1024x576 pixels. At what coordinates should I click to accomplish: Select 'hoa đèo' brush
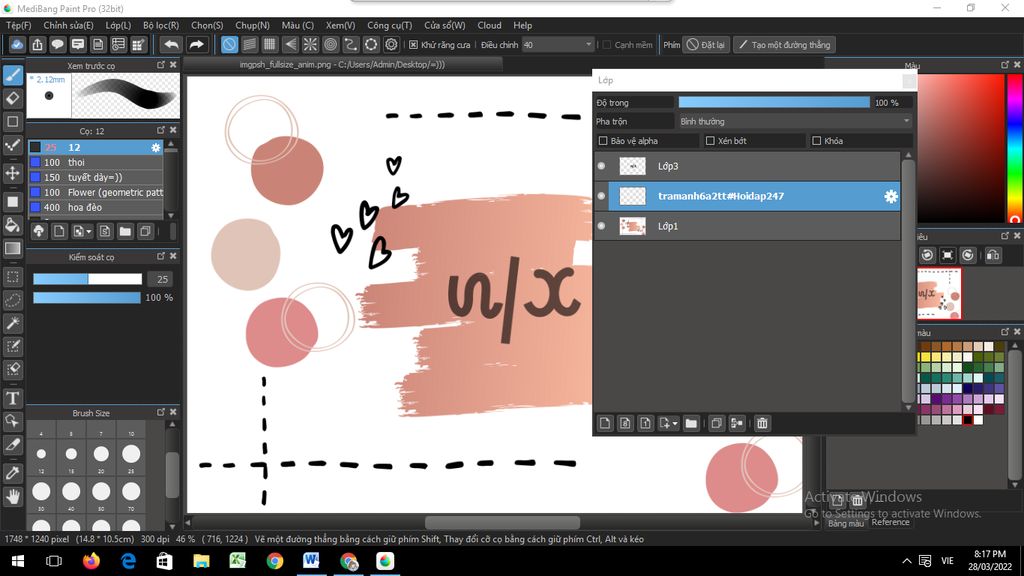point(95,207)
